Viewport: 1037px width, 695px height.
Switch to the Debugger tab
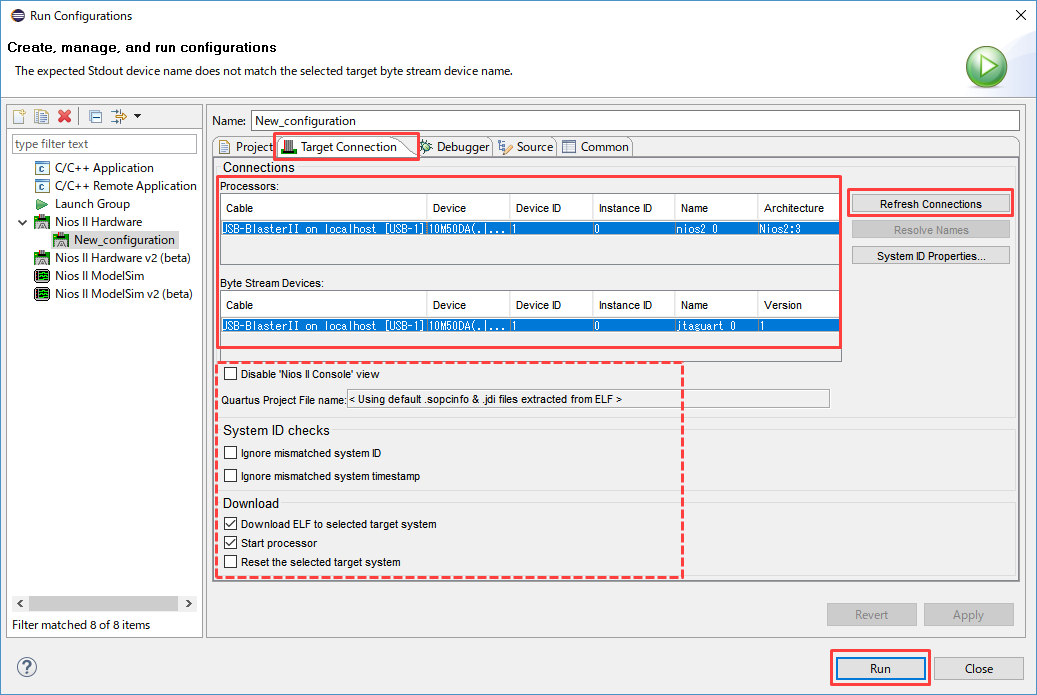[x=455, y=147]
